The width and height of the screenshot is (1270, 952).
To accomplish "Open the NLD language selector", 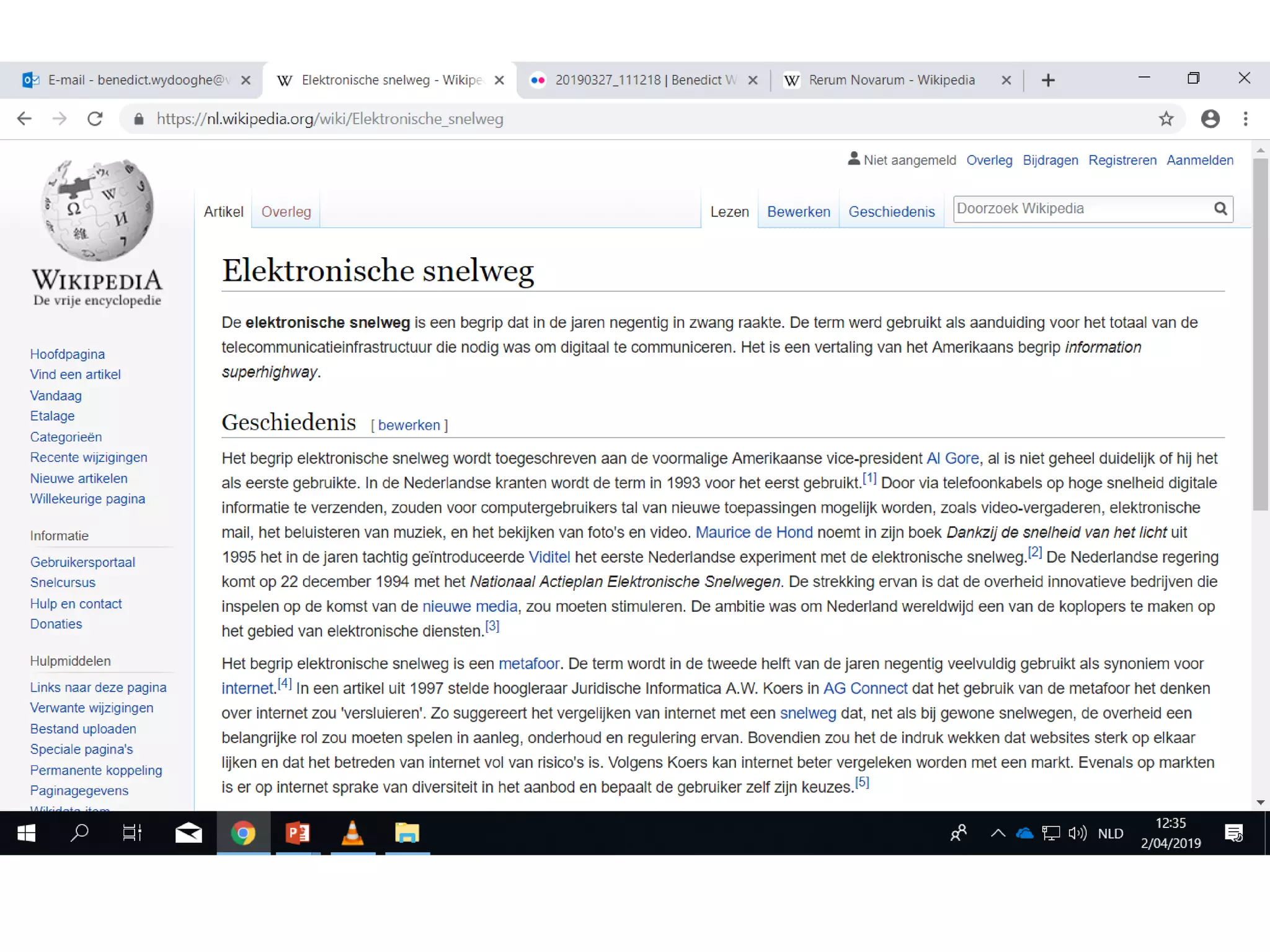I will (x=1110, y=834).
